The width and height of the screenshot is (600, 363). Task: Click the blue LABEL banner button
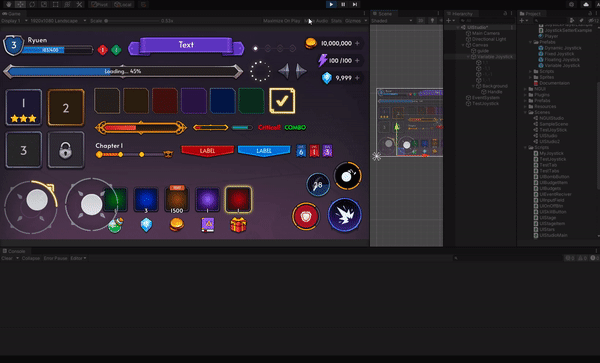[x=264, y=151]
